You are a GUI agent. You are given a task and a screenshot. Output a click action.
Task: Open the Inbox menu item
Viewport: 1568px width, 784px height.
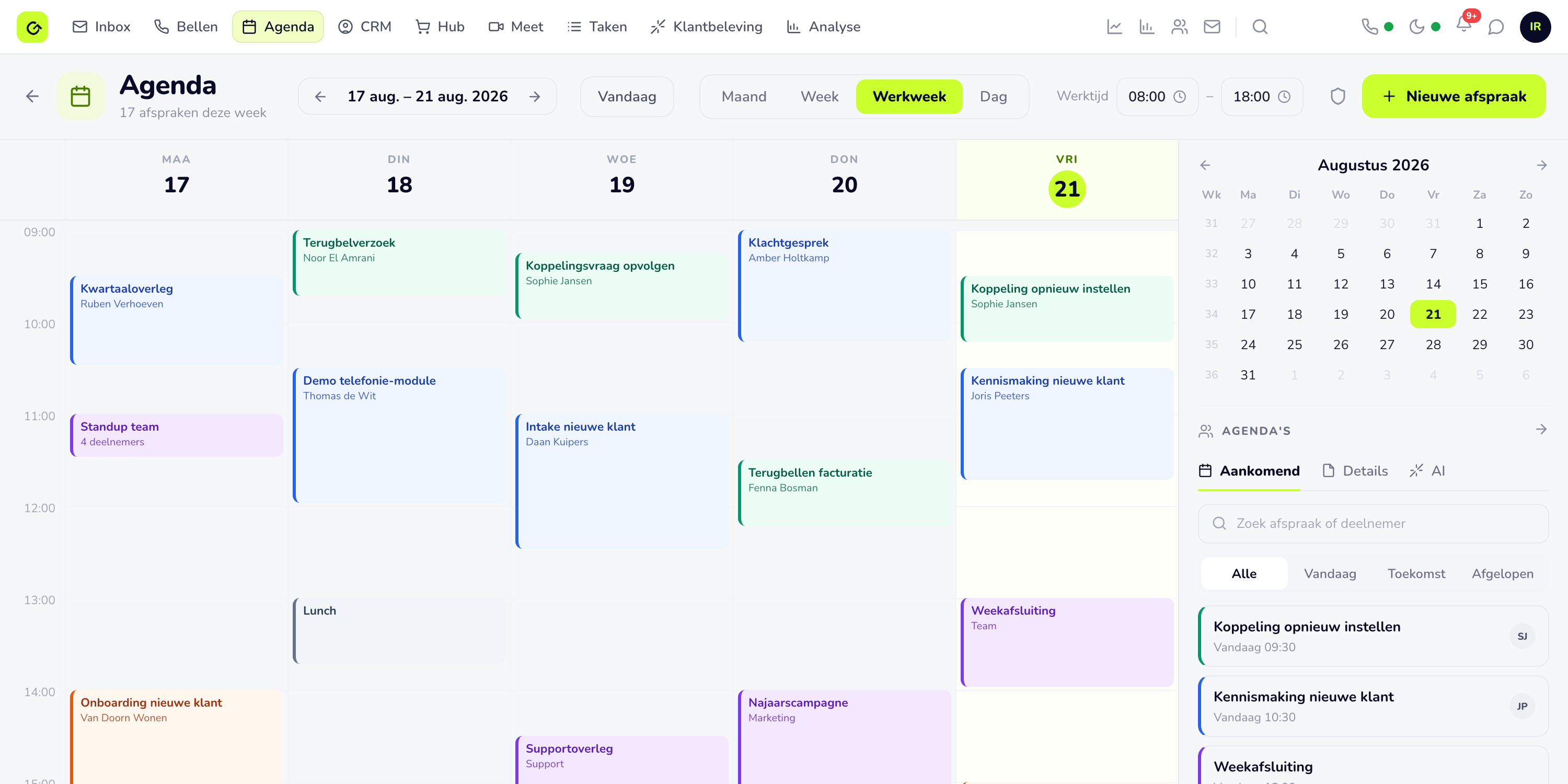[101, 27]
